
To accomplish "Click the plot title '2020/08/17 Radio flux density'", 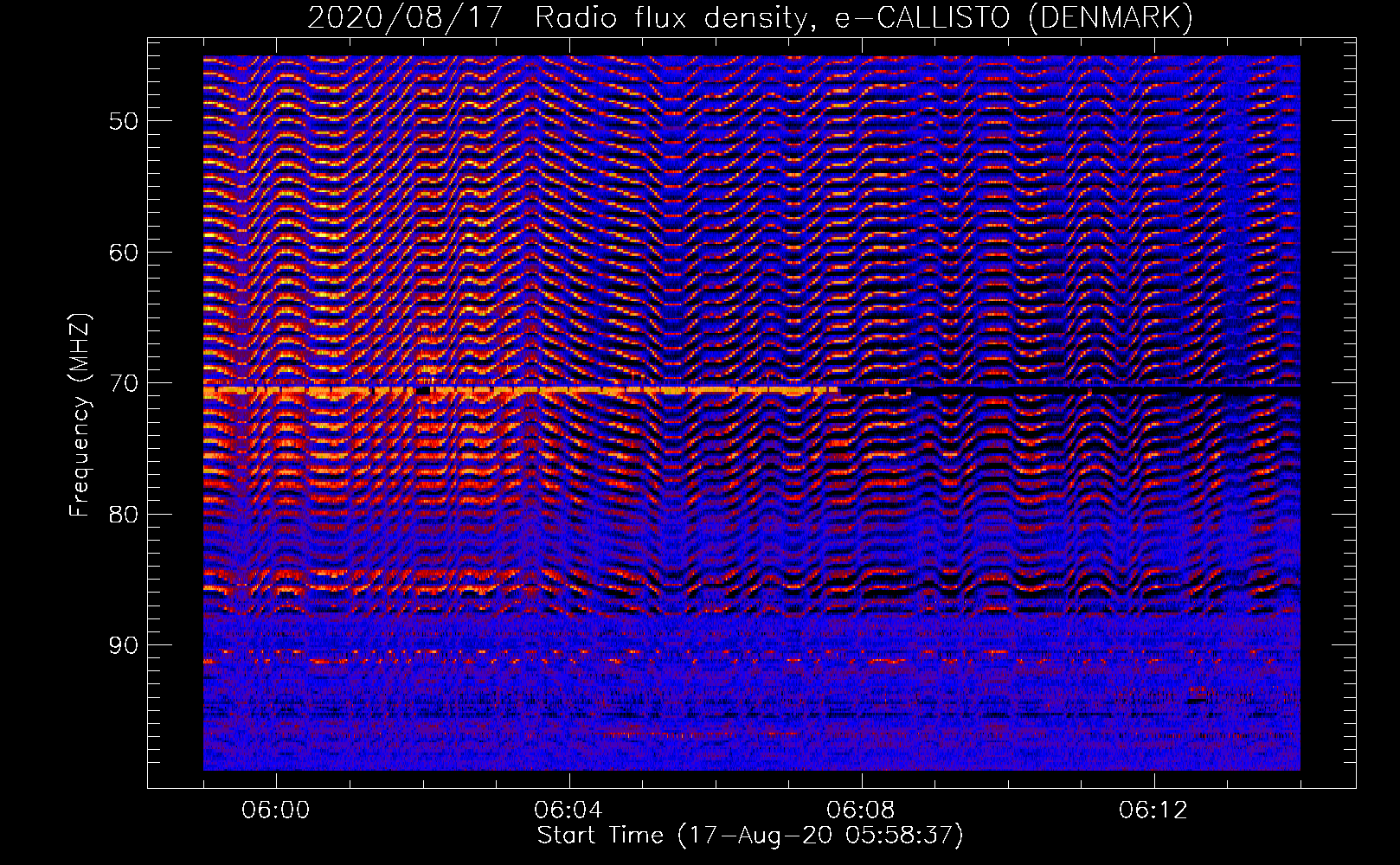I will (562, 18).
